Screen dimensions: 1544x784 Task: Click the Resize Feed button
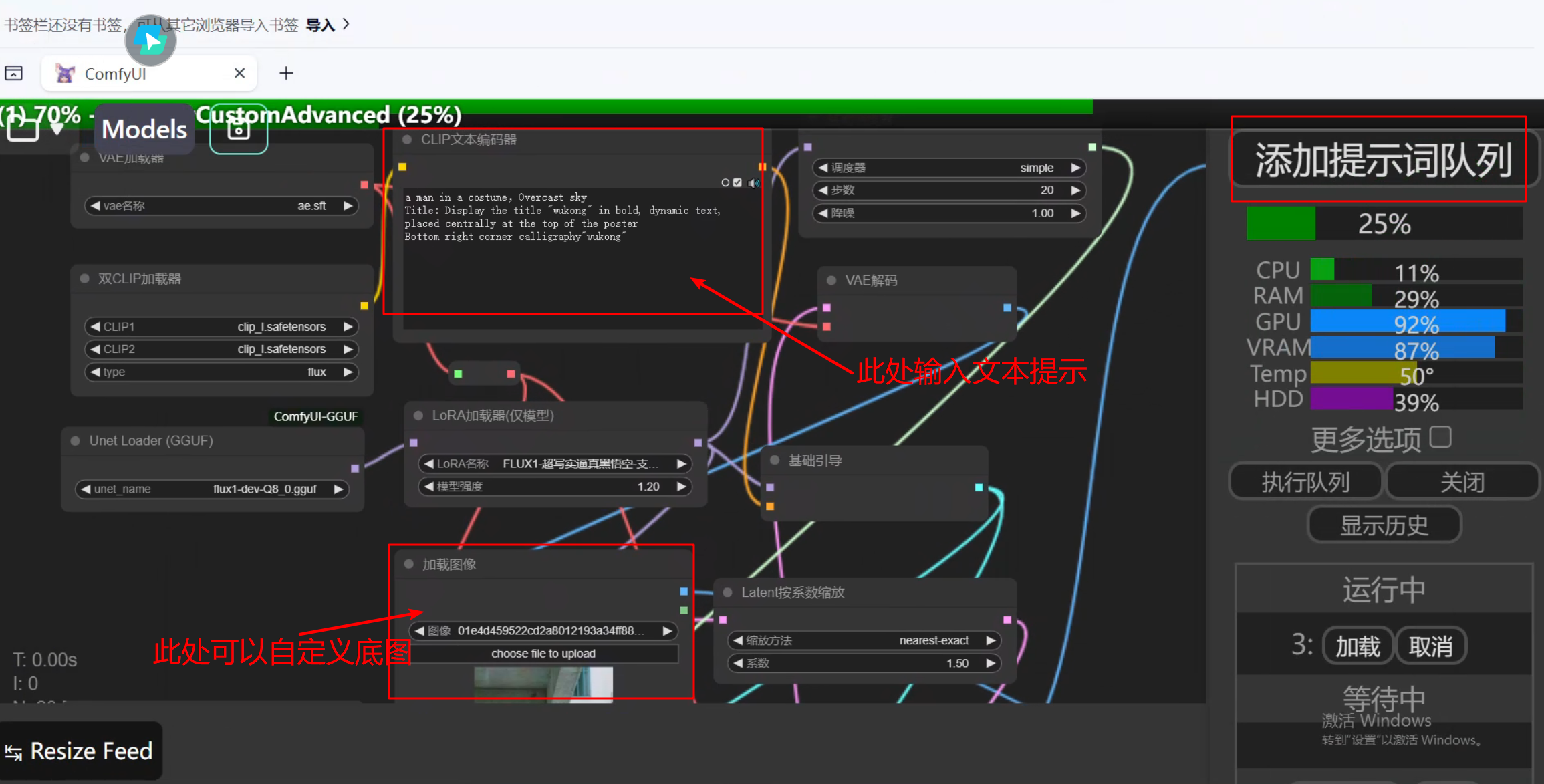(x=80, y=751)
